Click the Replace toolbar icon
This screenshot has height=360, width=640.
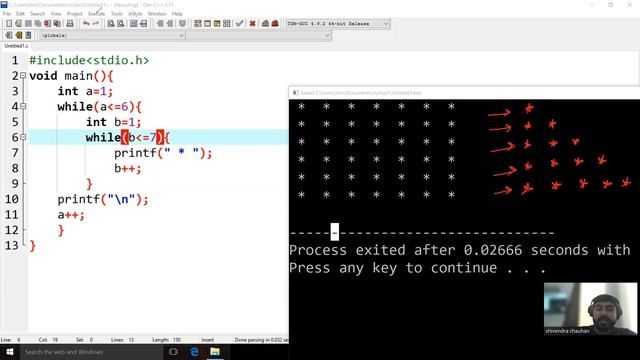click(120, 24)
